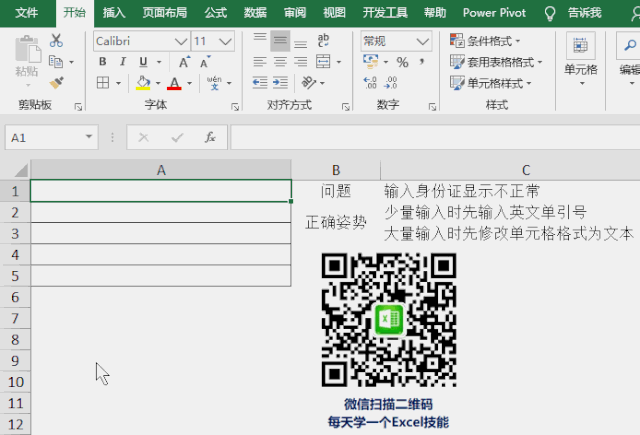
Task: Click the Cut scissors icon
Action: [x=56, y=41]
